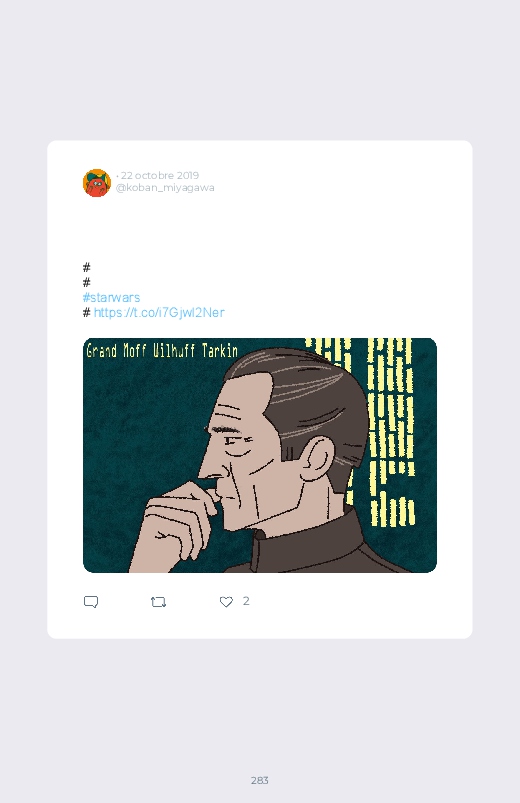Screen dimensions: 520x803
Task: Open the orange profile avatar
Action: (97, 183)
